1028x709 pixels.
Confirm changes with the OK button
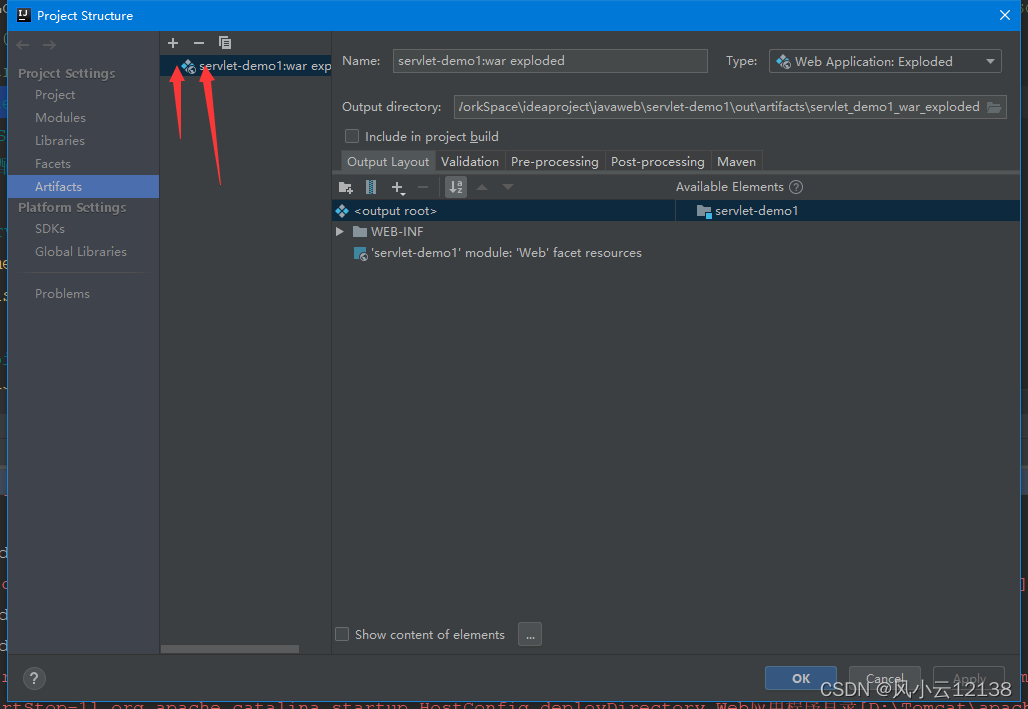[x=800, y=677]
